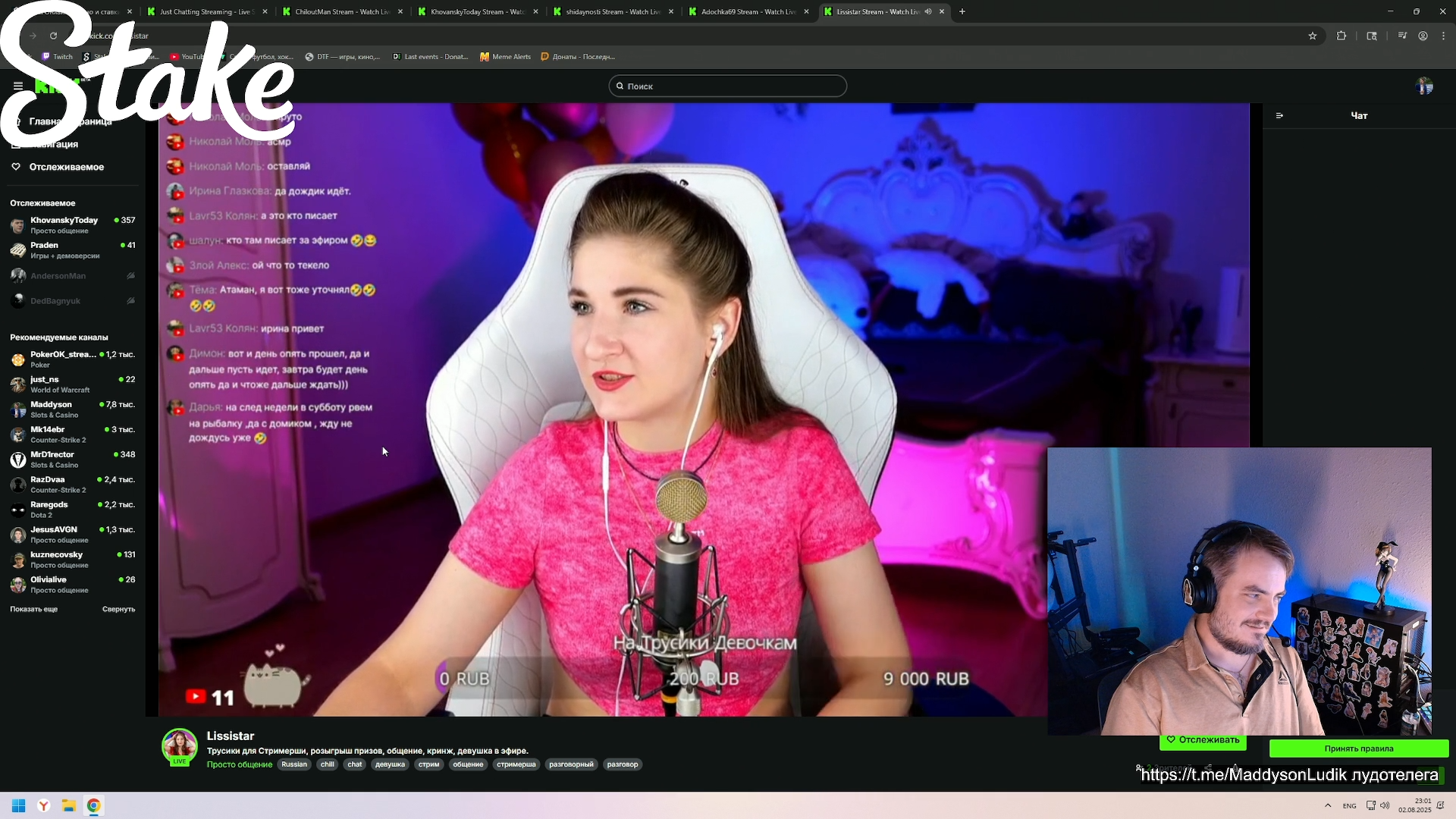Reload the page with refresh icon
Image resolution: width=1456 pixels, height=819 pixels.
pos(53,36)
